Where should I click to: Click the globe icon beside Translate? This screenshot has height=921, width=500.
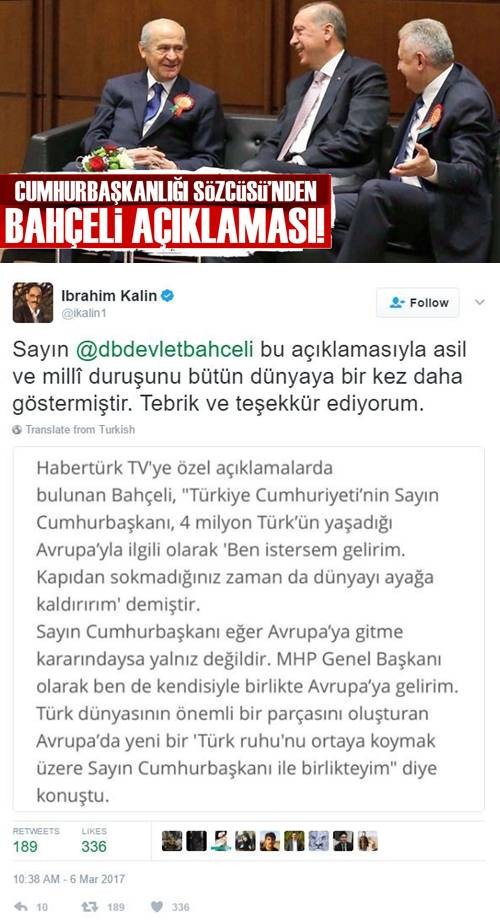(x=17, y=430)
